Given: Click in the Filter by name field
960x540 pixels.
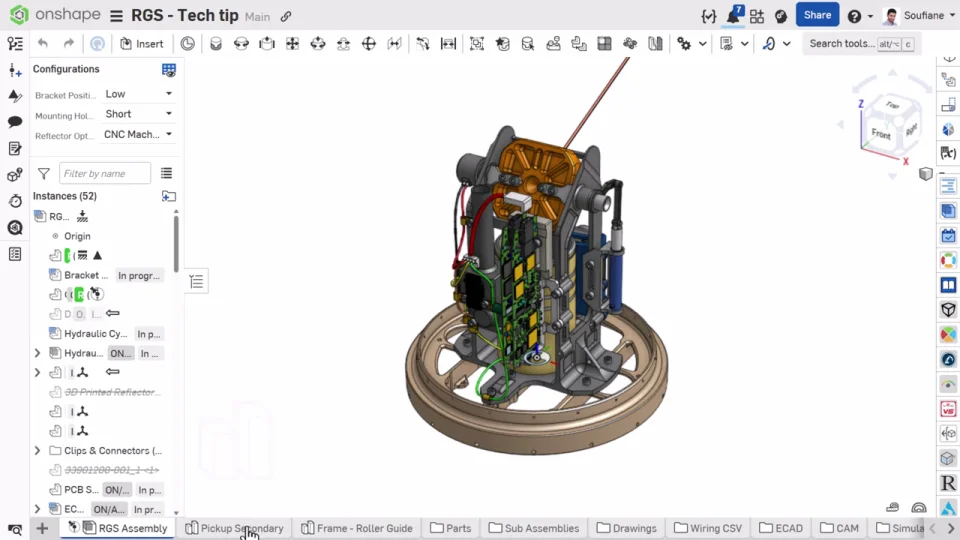Looking at the screenshot, I should (x=105, y=173).
